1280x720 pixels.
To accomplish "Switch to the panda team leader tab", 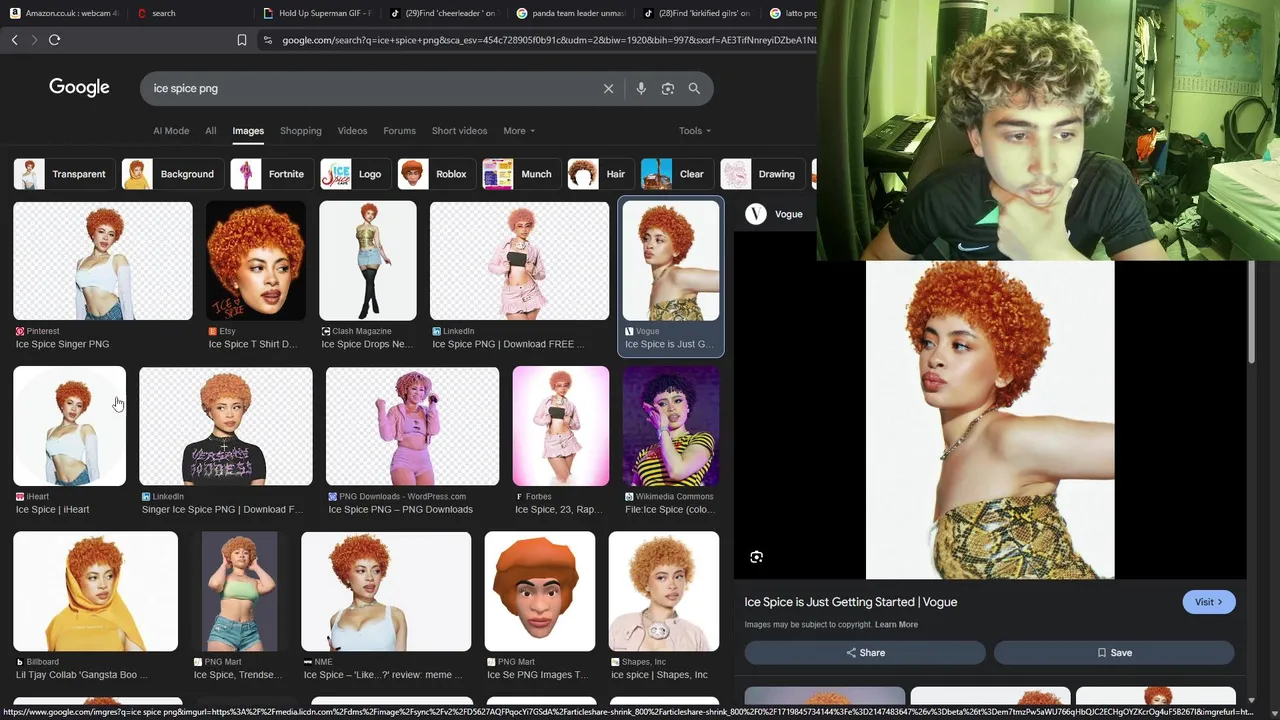I will (571, 13).
